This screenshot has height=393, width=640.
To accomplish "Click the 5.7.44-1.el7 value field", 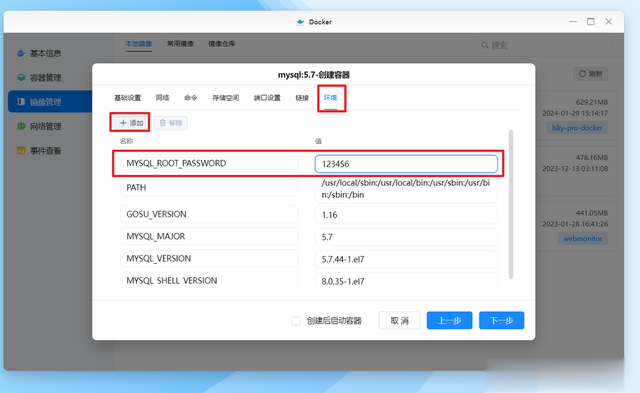I will click(x=406, y=259).
